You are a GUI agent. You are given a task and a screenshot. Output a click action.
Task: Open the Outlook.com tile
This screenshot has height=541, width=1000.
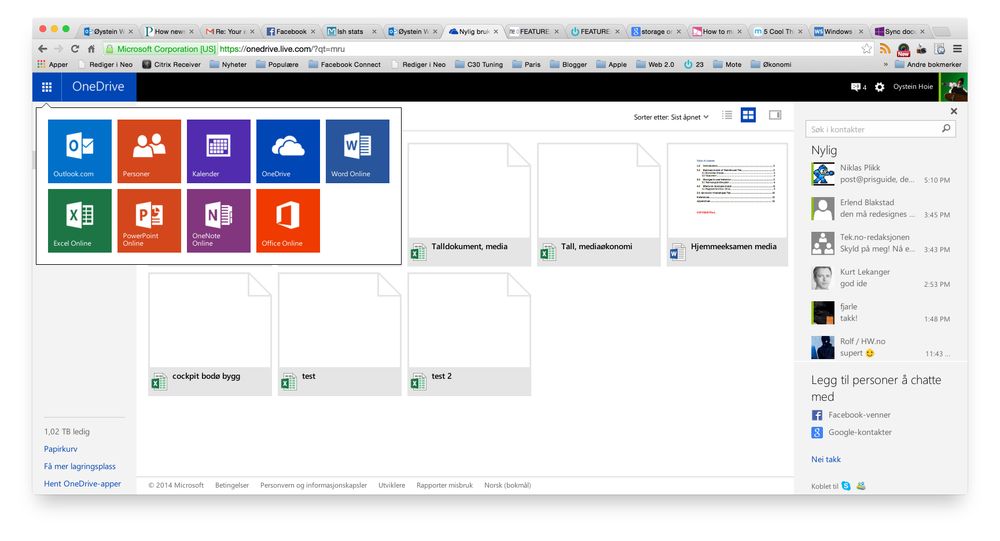(x=80, y=151)
